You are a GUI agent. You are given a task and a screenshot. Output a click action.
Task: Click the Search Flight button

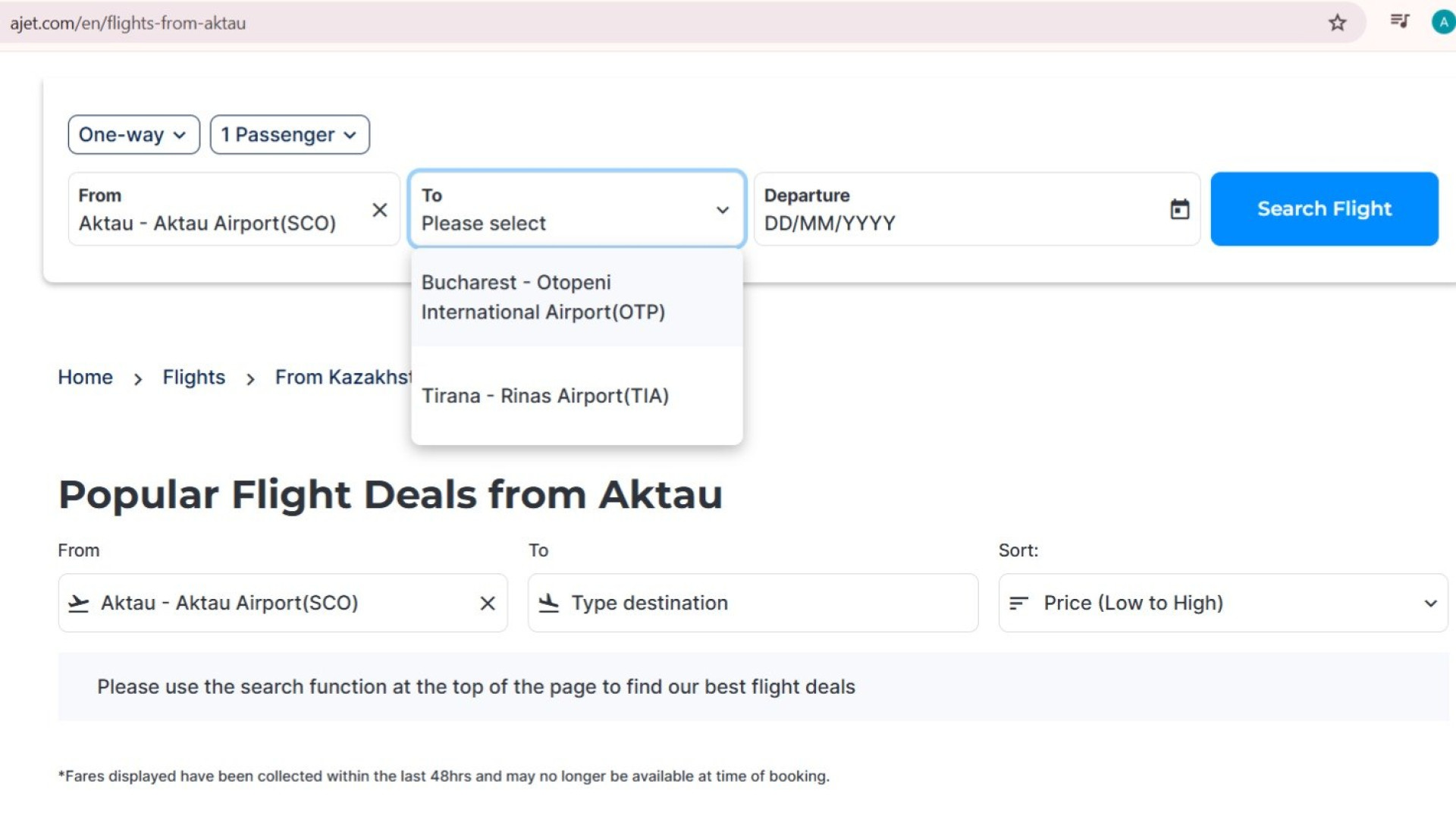(x=1324, y=209)
